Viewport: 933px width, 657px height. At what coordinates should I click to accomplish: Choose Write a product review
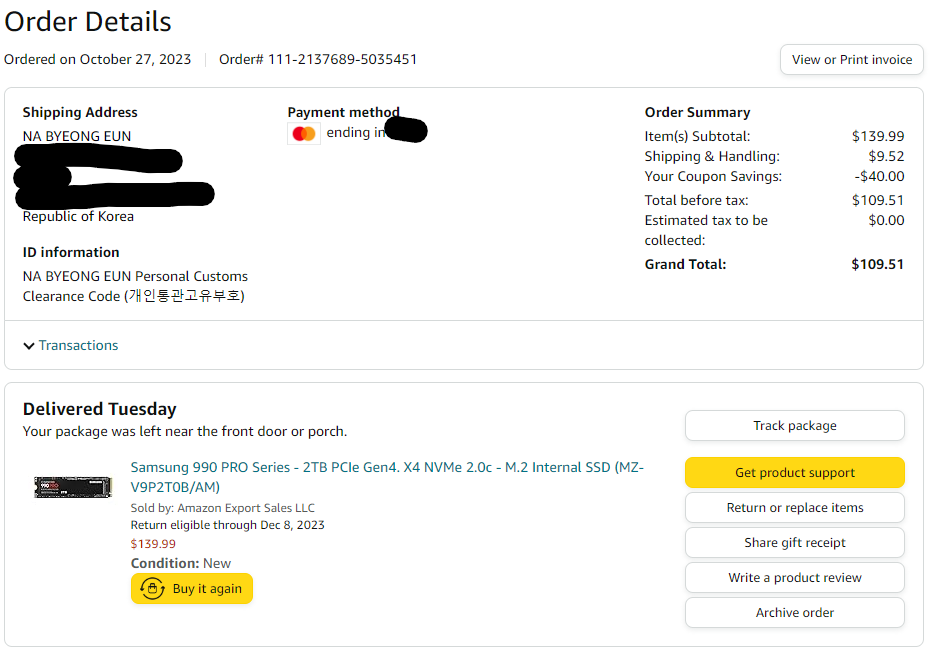point(794,578)
